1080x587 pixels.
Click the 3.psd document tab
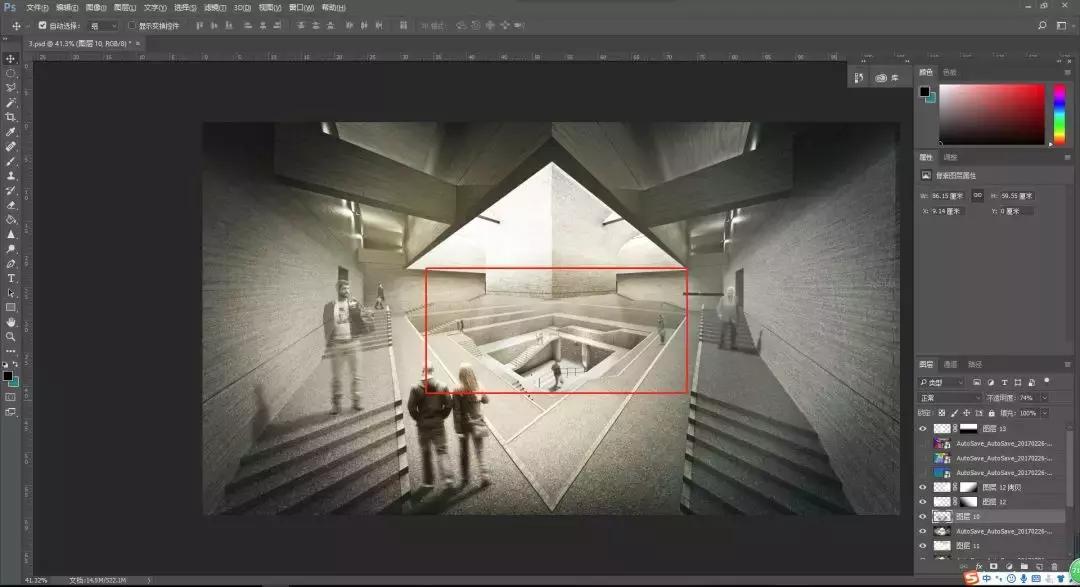70,43
